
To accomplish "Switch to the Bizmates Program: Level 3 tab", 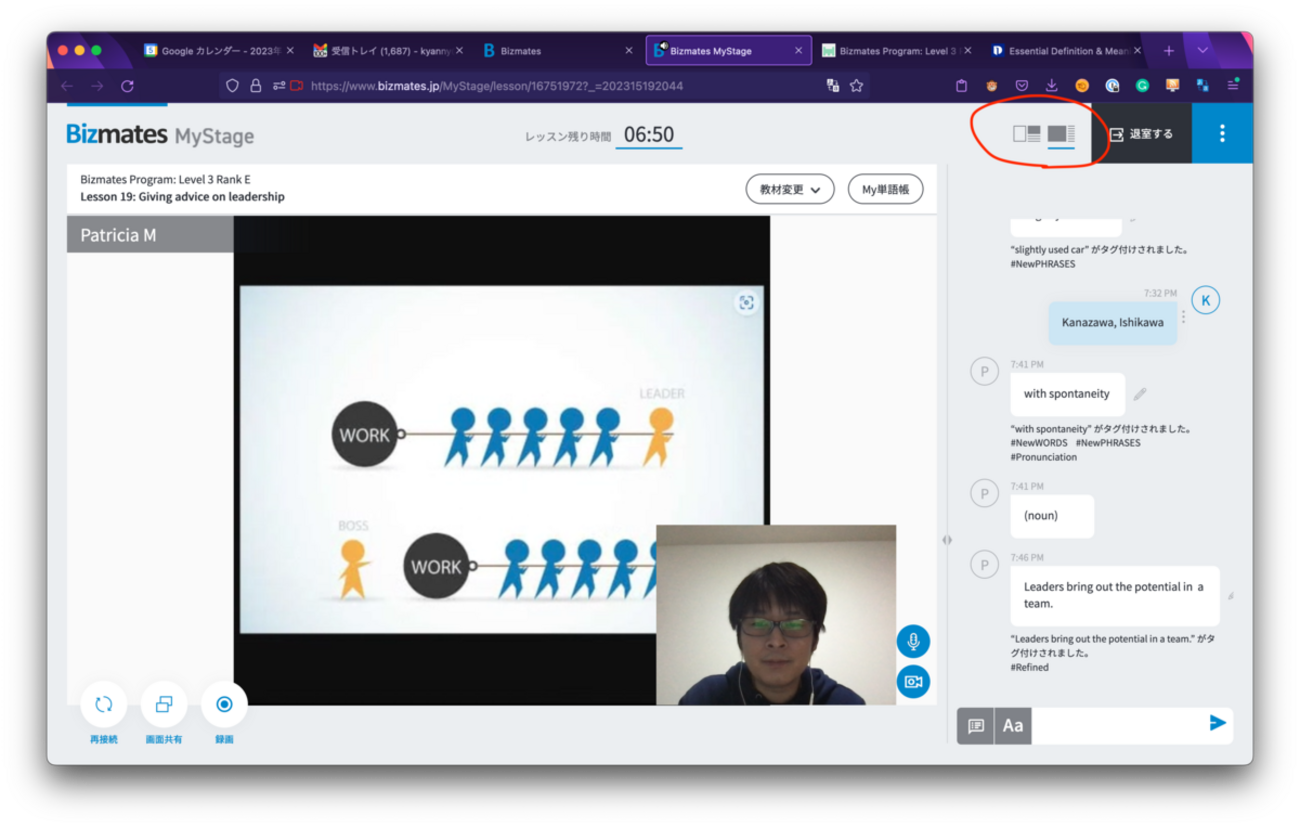I will tap(897, 51).
